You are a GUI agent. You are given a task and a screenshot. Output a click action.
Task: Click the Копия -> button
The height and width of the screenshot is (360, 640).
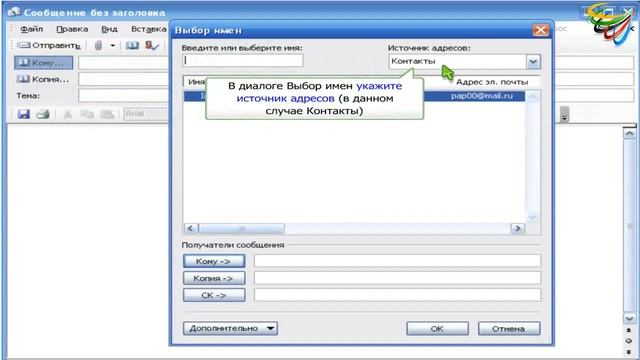tap(214, 278)
